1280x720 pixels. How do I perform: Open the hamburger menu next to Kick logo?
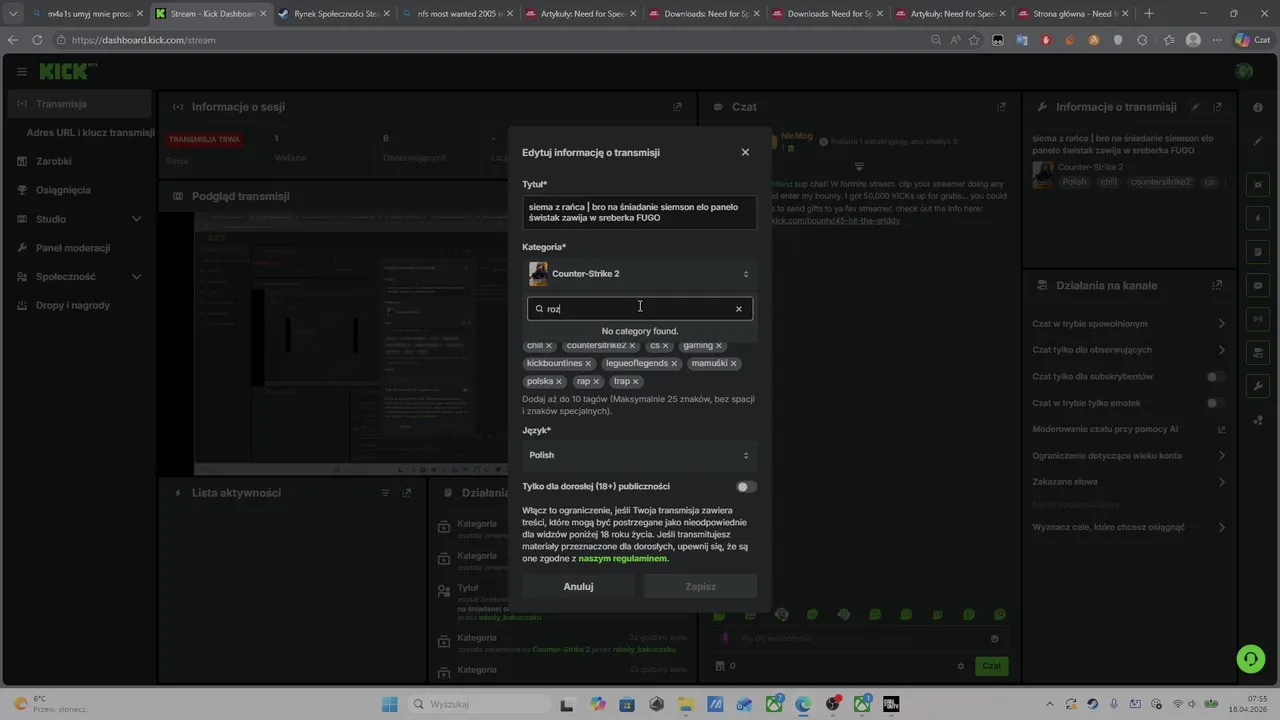[x=21, y=72]
